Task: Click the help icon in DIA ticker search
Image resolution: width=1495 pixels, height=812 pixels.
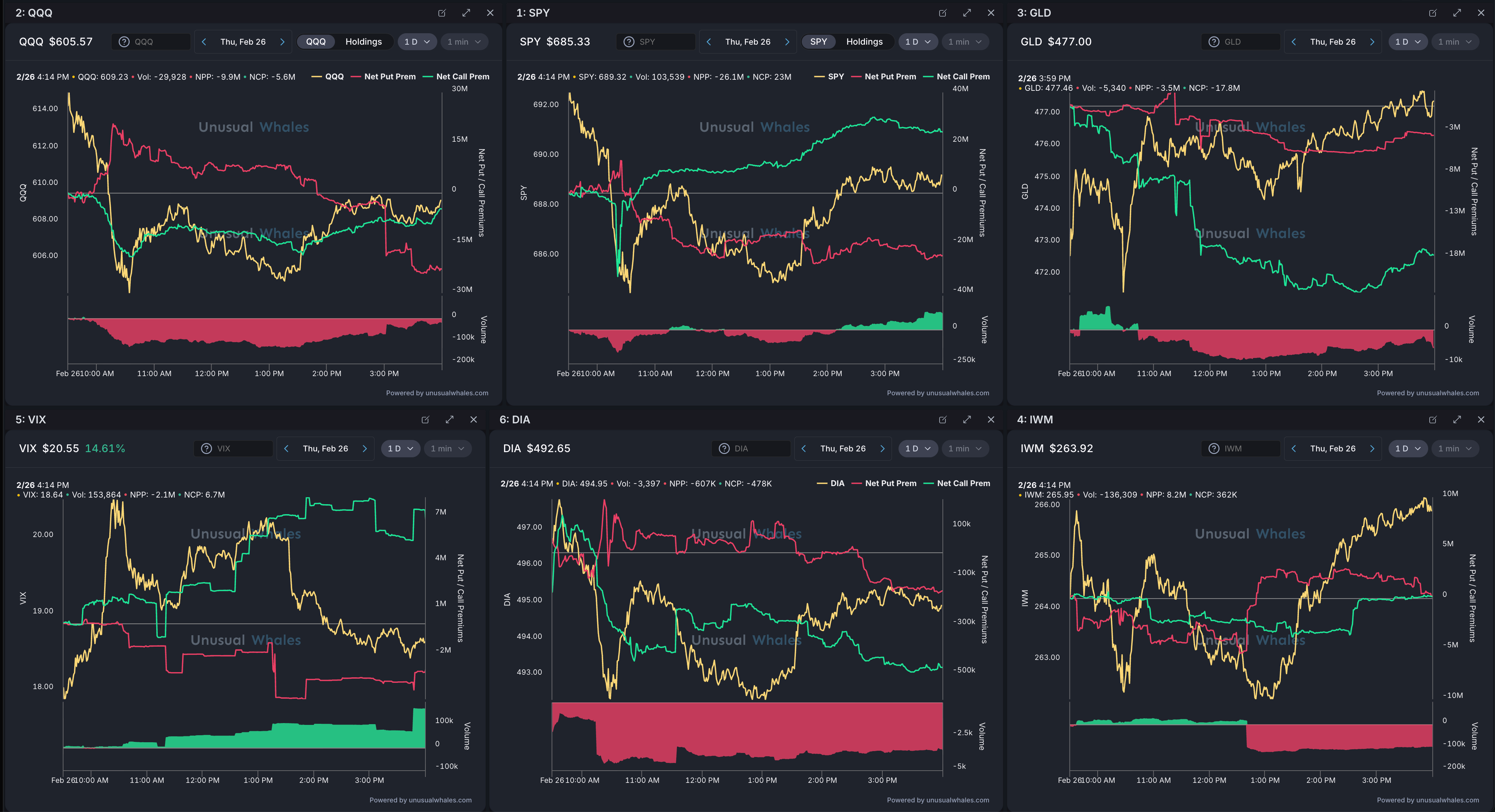Action: coord(724,448)
